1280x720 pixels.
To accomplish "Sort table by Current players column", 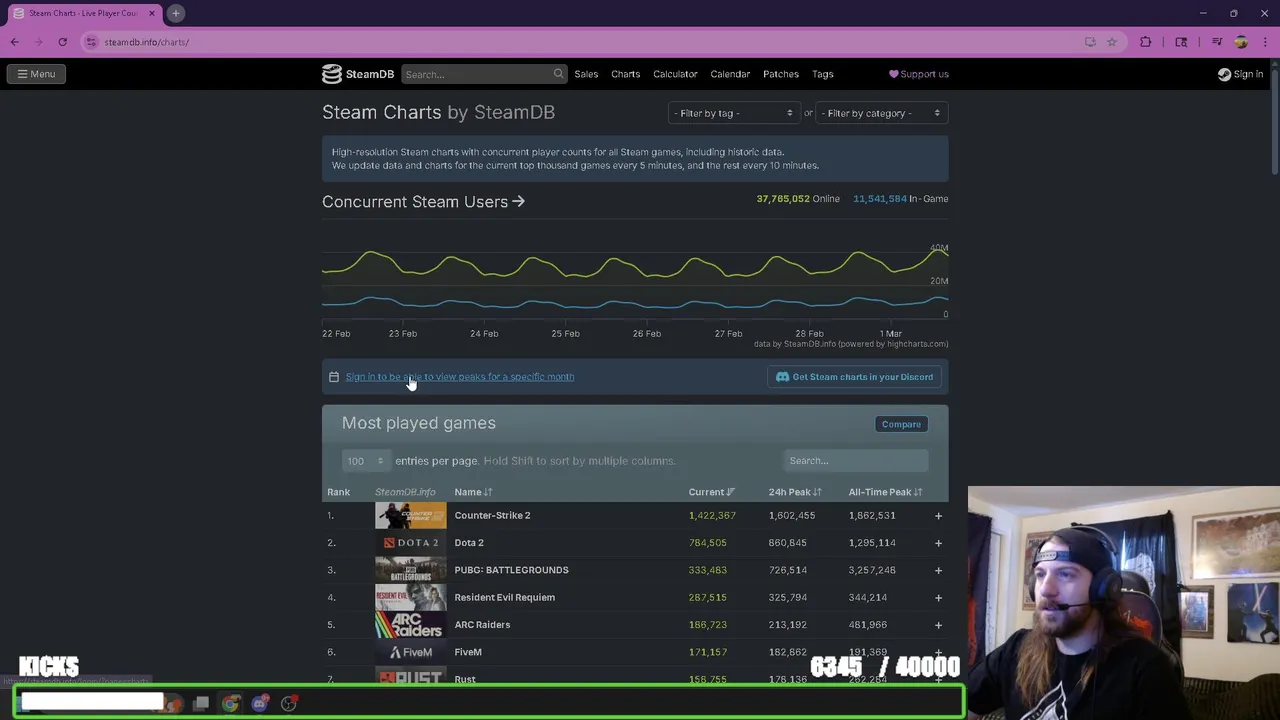I will 711,492.
